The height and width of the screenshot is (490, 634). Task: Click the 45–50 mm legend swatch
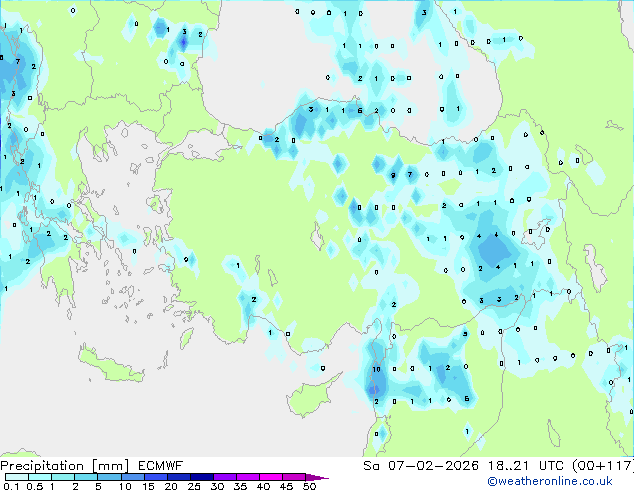(x=294, y=477)
